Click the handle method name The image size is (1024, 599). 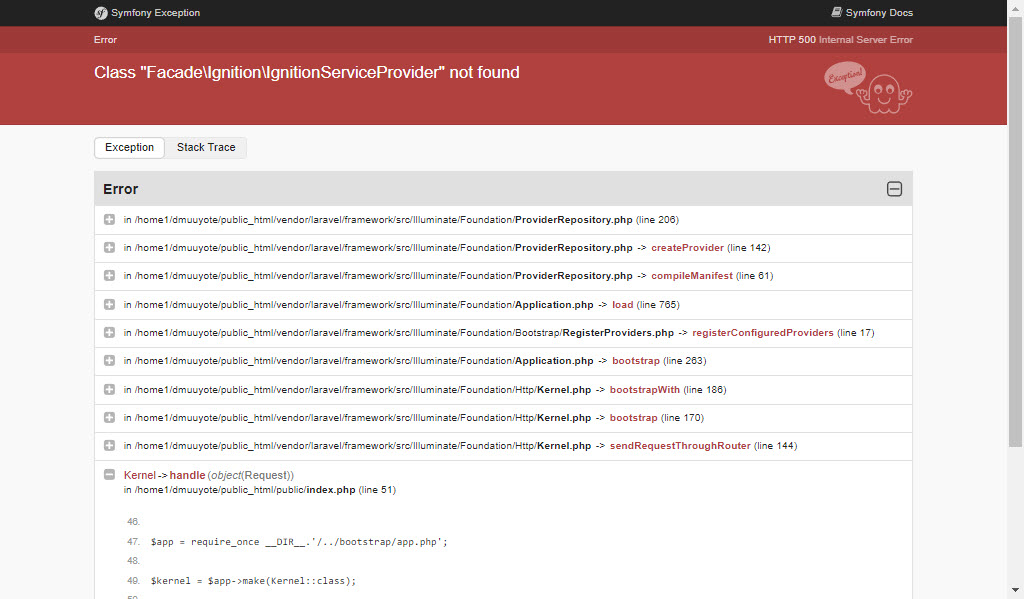(187, 475)
